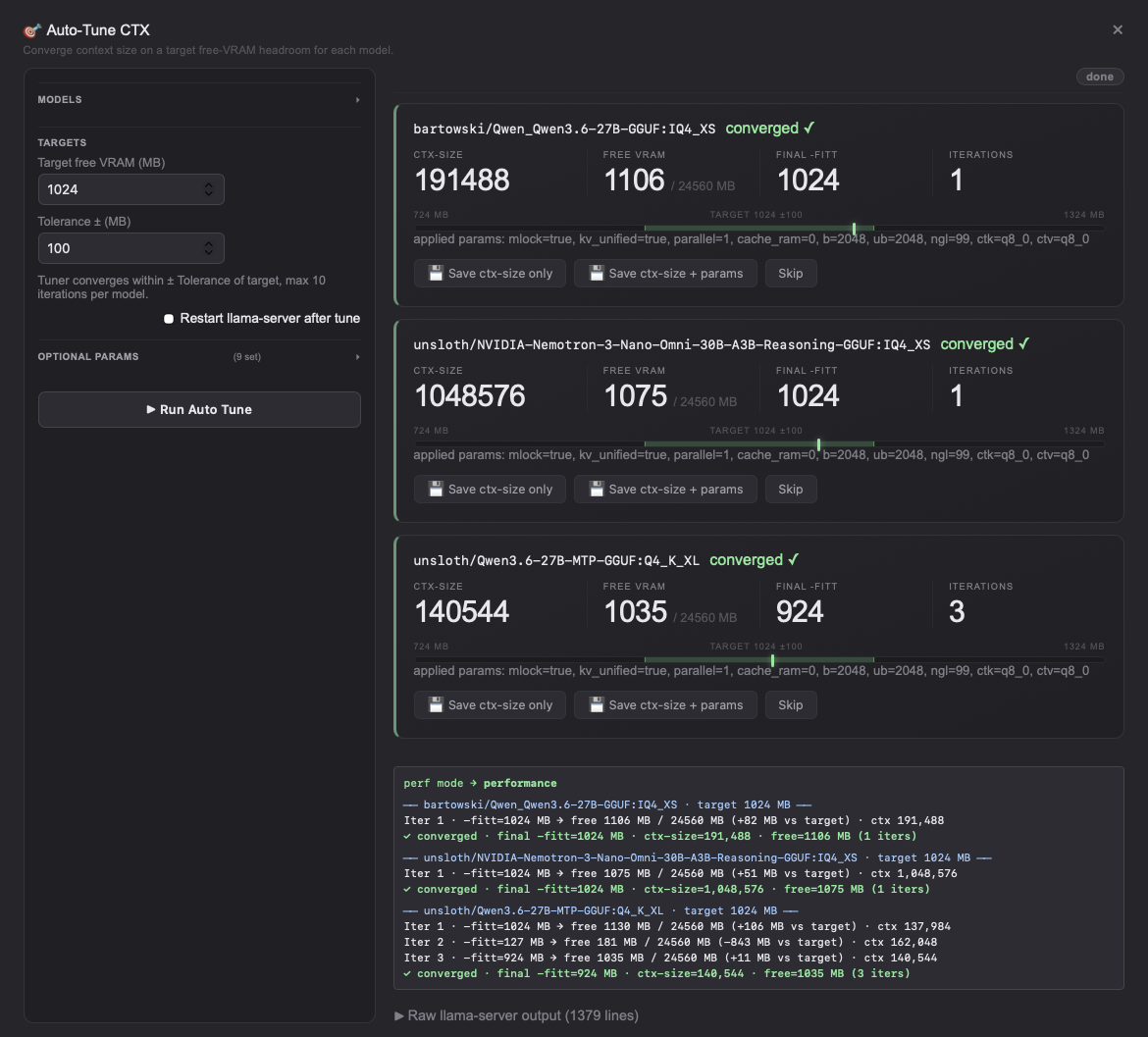Save ctx-size only for bartowski Qwen3.6-27B IQ4_XS

(490, 273)
